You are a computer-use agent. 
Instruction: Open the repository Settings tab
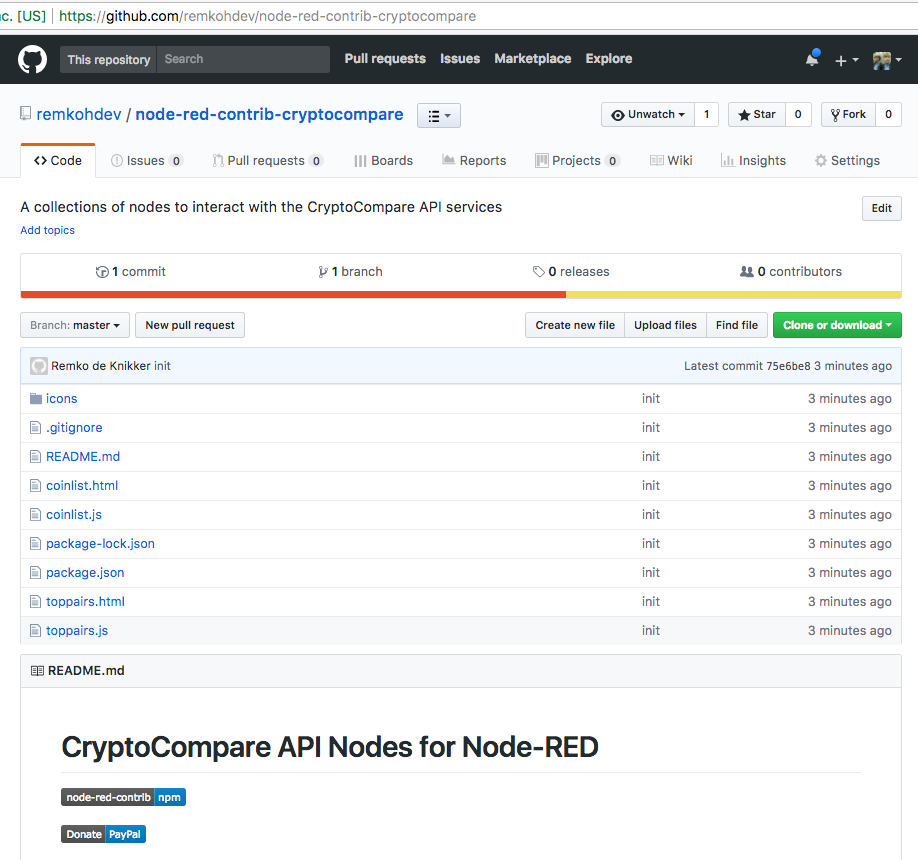pyautogui.click(x=847, y=160)
